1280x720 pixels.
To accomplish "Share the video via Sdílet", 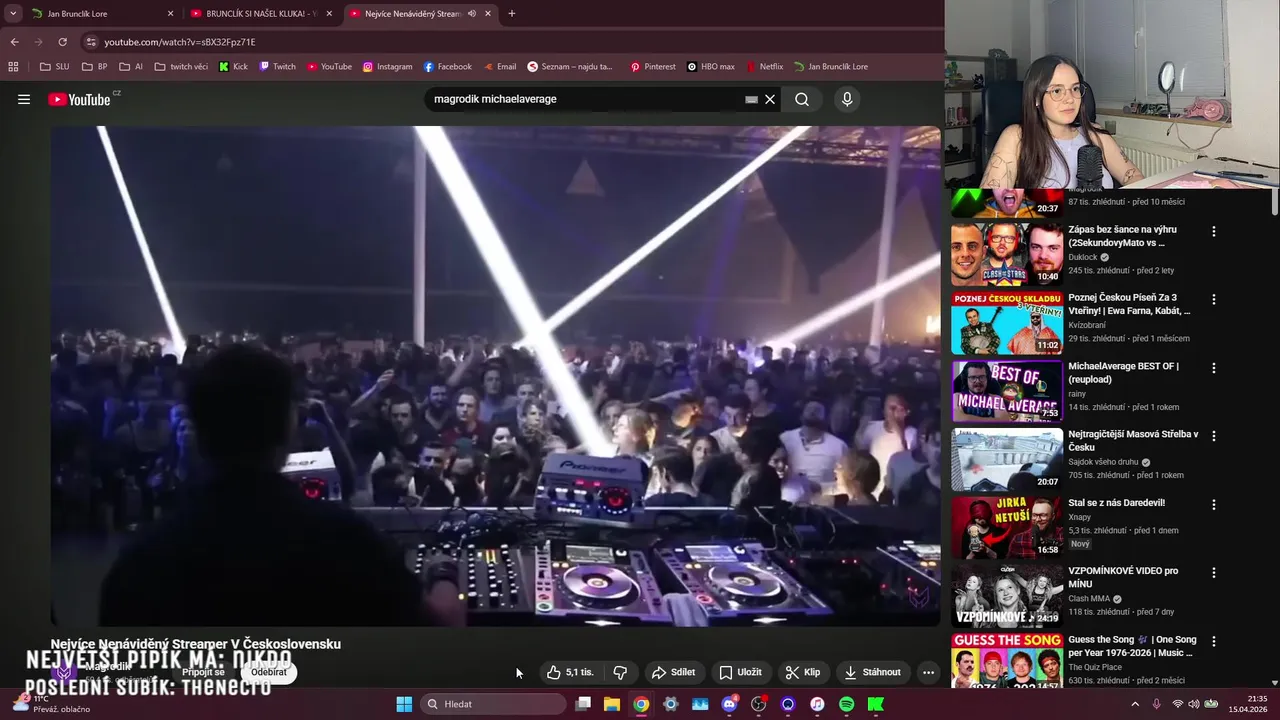I will (673, 672).
